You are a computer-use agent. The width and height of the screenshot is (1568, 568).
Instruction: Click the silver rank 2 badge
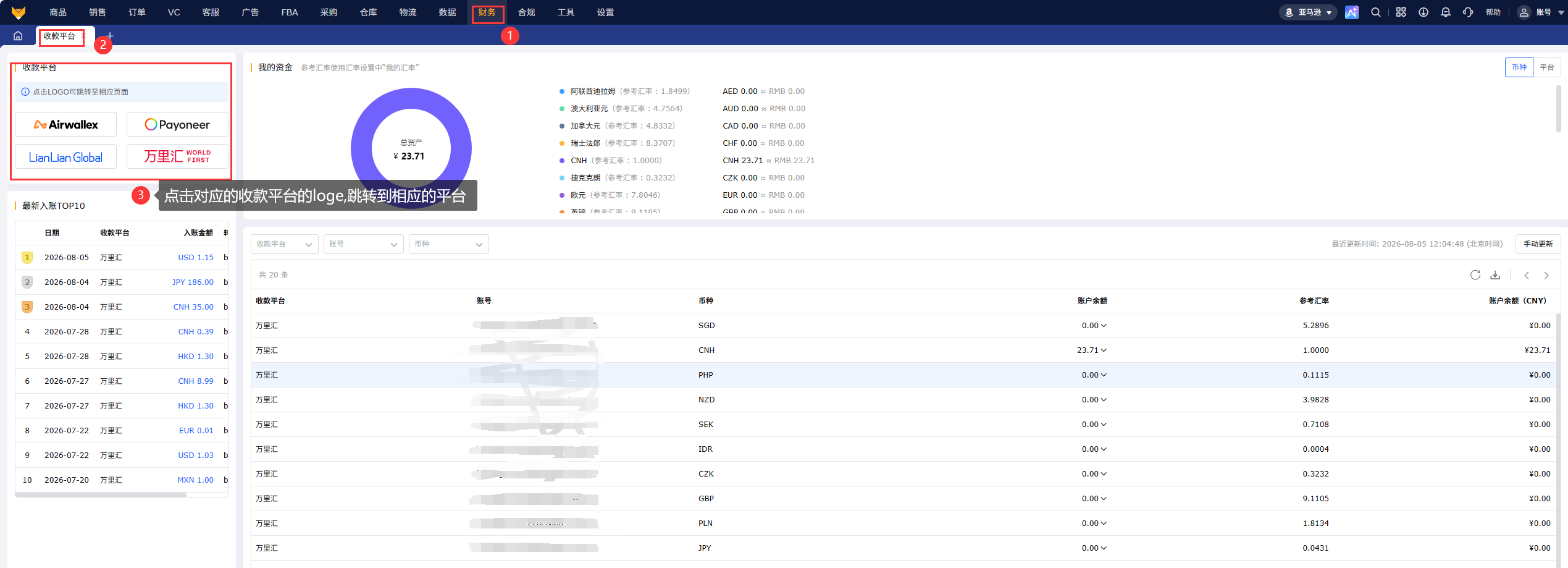[27, 282]
